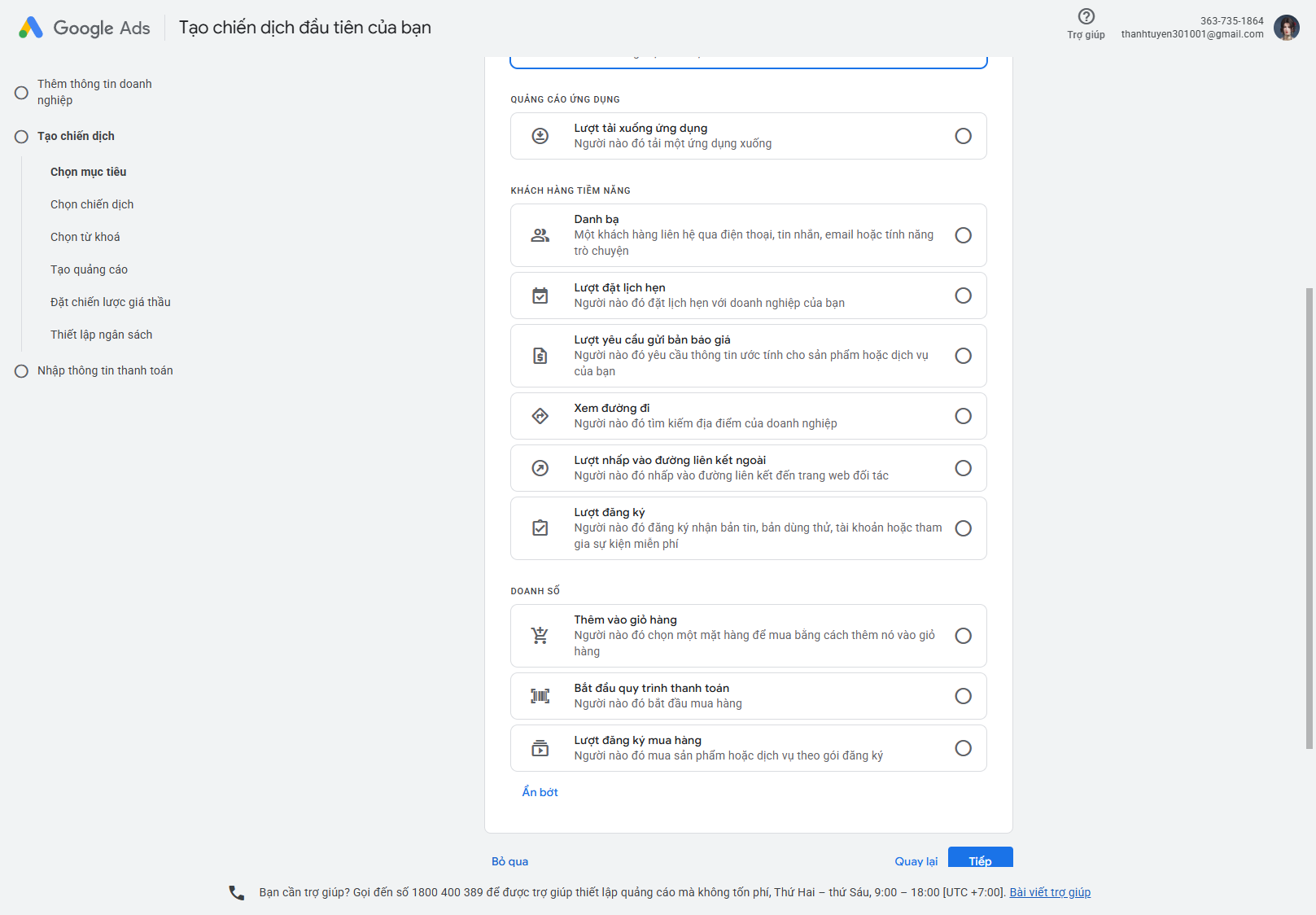Click the Tiếp button
1316x915 pixels.
(980, 858)
